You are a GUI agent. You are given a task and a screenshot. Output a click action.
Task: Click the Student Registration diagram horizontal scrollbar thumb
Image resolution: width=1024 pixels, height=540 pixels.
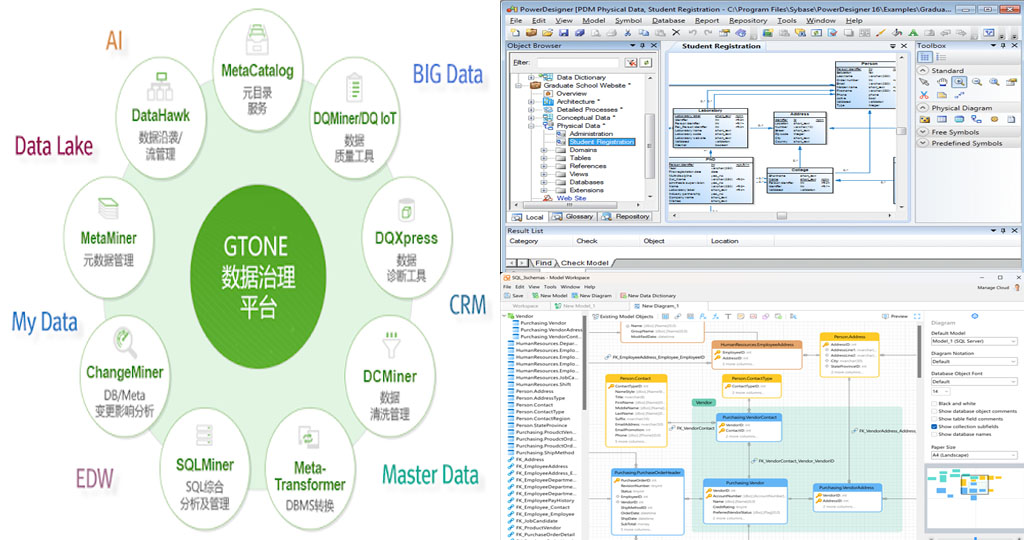click(782, 215)
